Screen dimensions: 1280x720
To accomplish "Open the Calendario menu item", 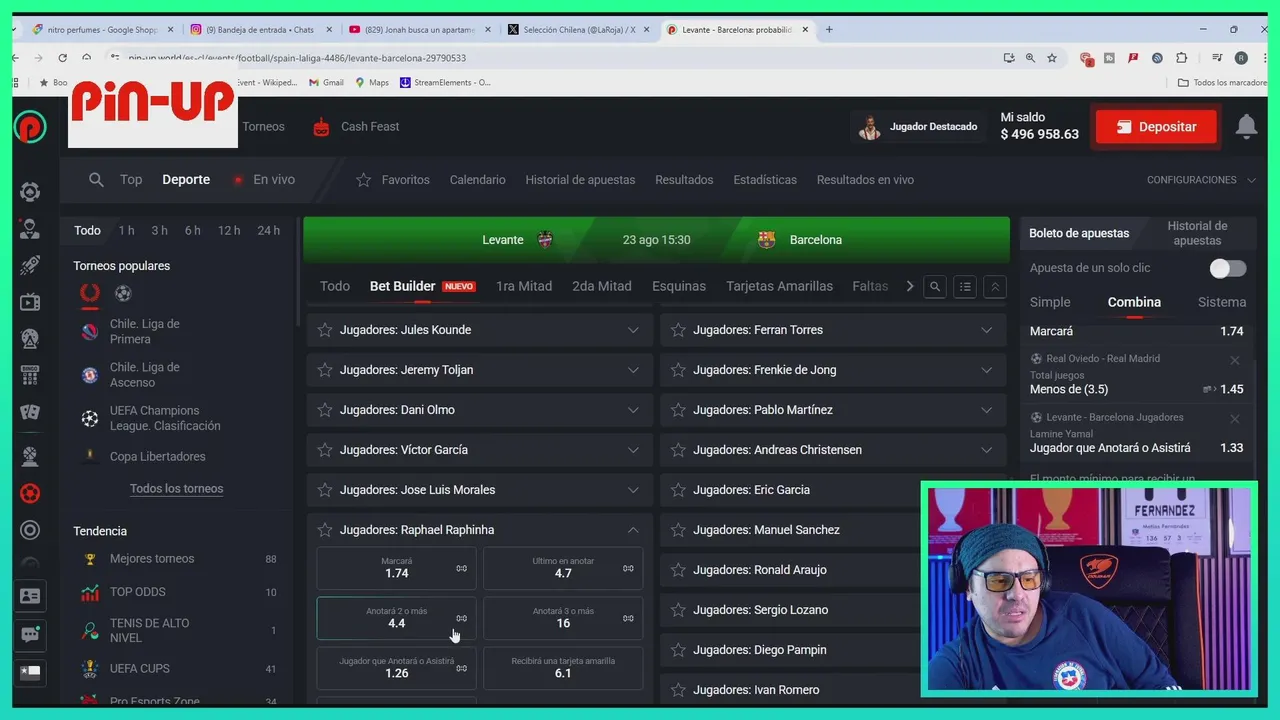I will [x=477, y=180].
